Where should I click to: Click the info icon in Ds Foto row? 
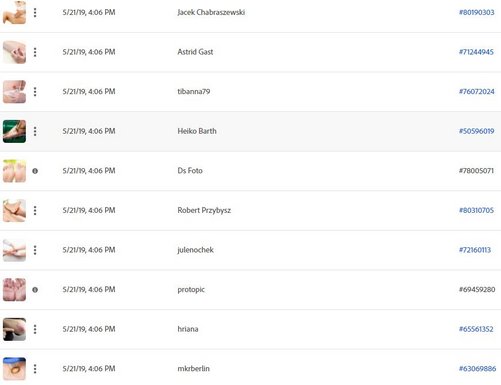click(x=35, y=171)
